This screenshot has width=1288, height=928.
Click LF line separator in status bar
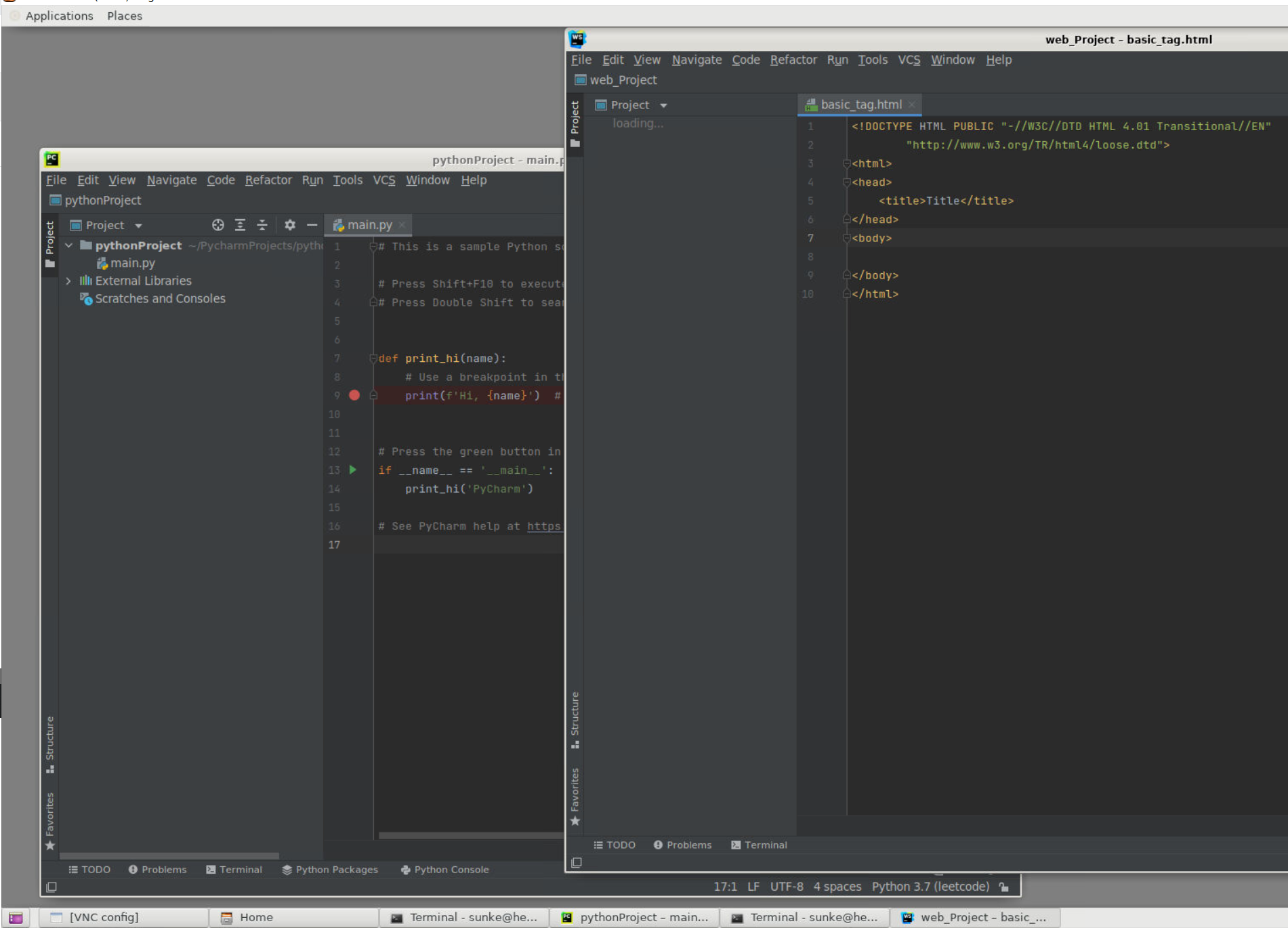(753, 887)
